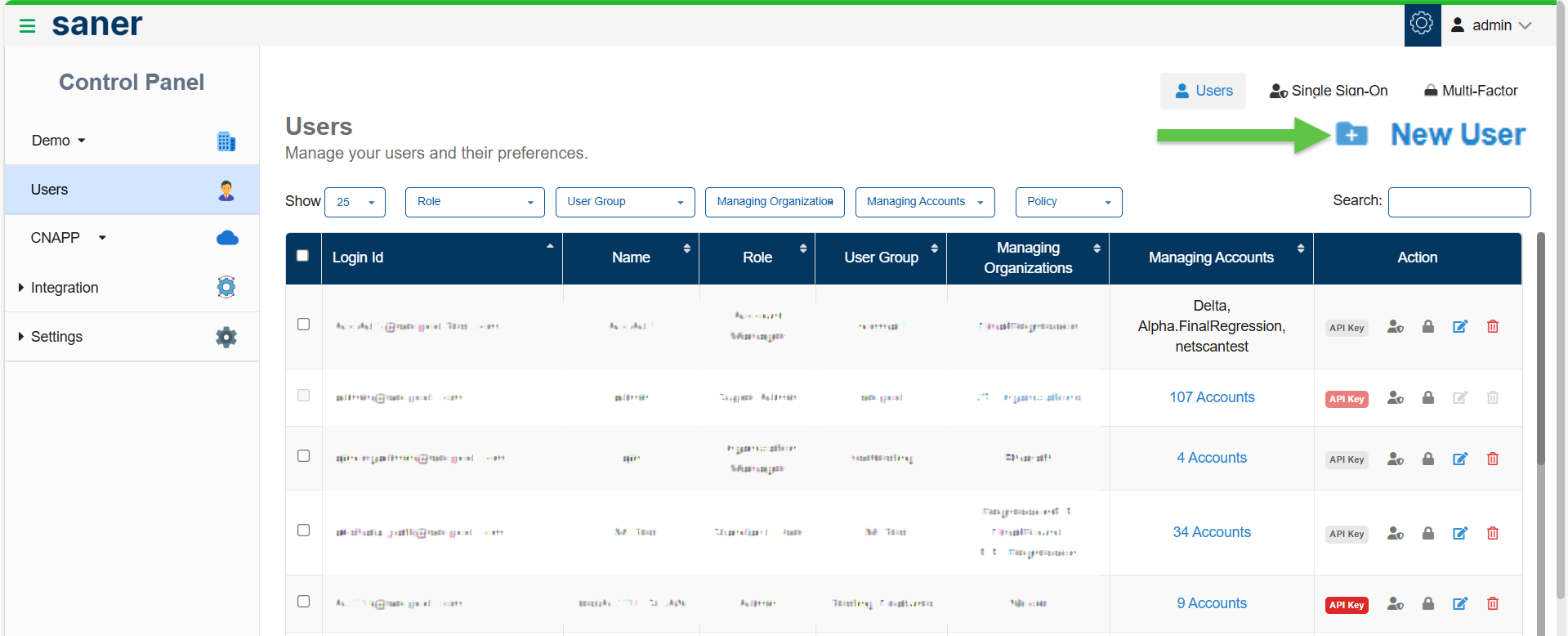Open the 107 Accounts link

point(1211,397)
